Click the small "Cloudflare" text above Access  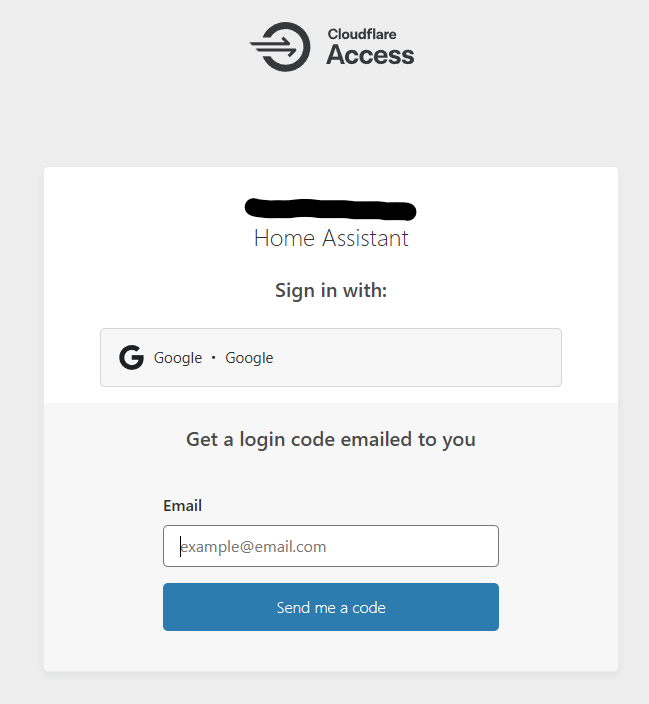point(360,34)
